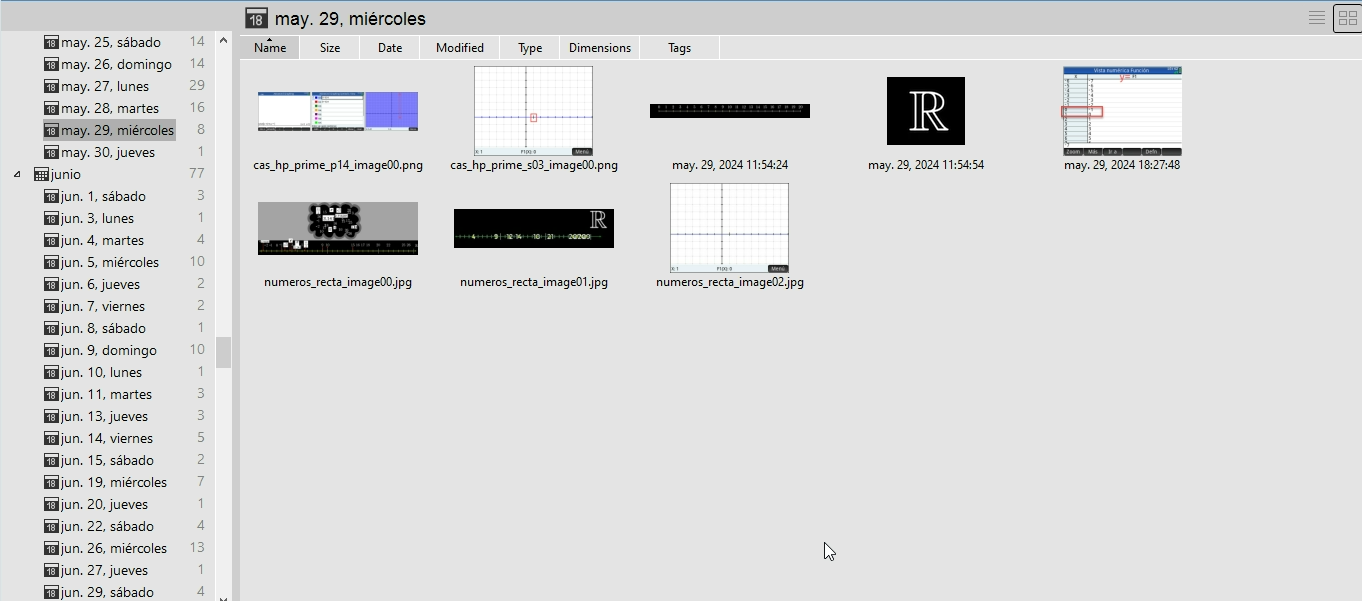Select thumbnail dated may. 29, 2024 11:54:24
This screenshot has height=601, width=1362.
click(730, 111)
